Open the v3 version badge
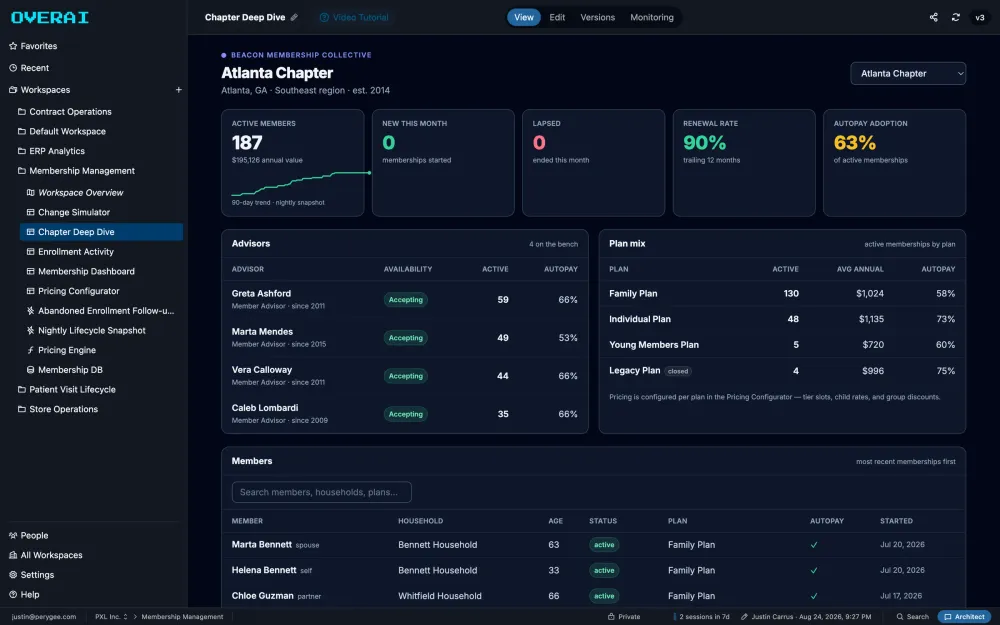The width and height of the screenshot is (1000, 625). tap(980, 17)
